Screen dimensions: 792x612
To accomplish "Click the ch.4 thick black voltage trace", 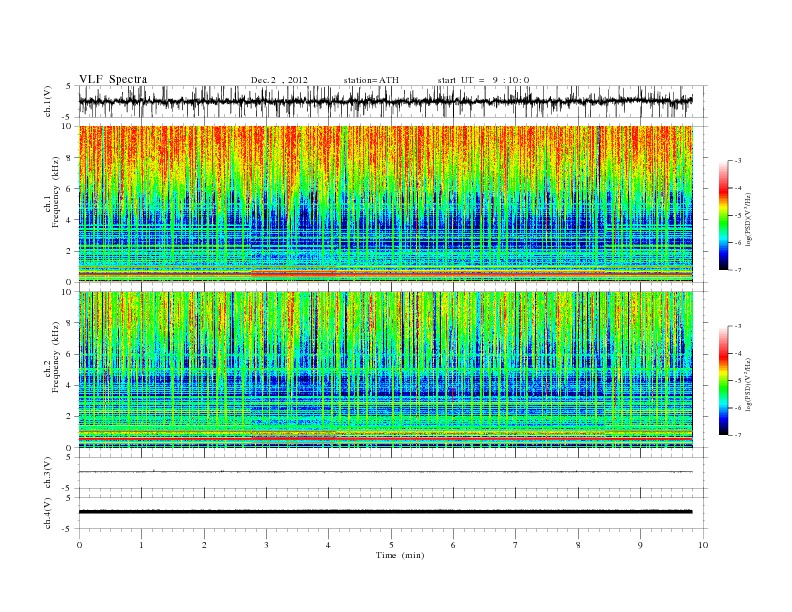I will [x=385, y=512].
